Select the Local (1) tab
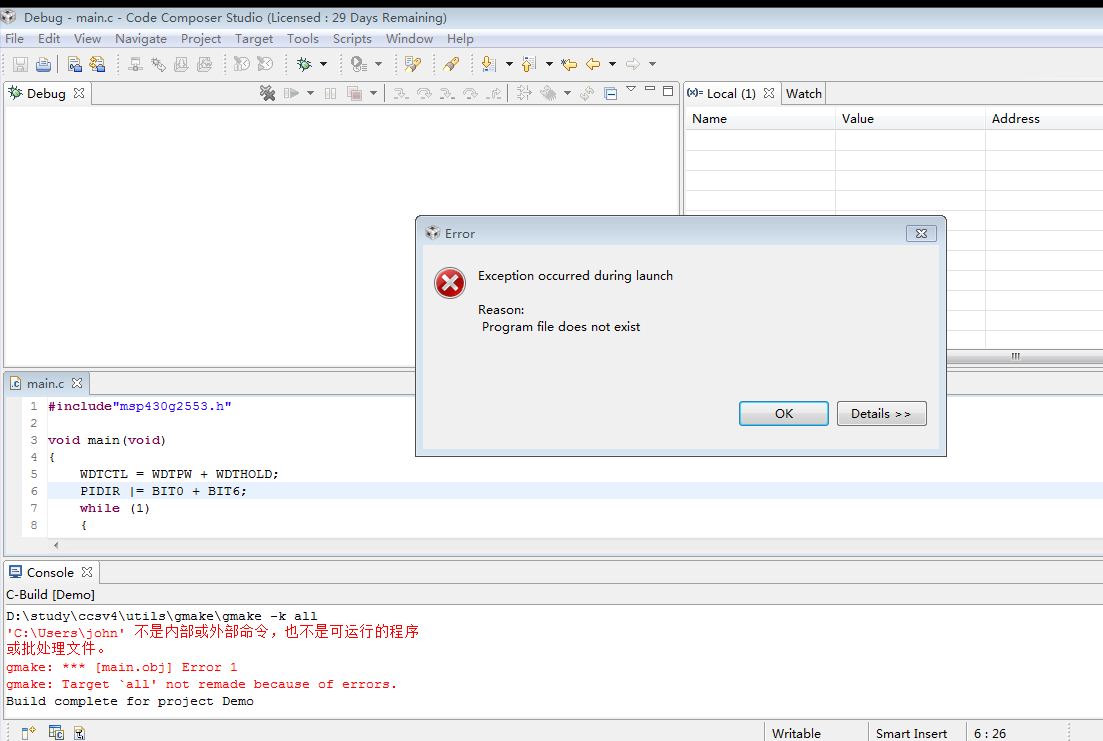 tap(731, 94)
